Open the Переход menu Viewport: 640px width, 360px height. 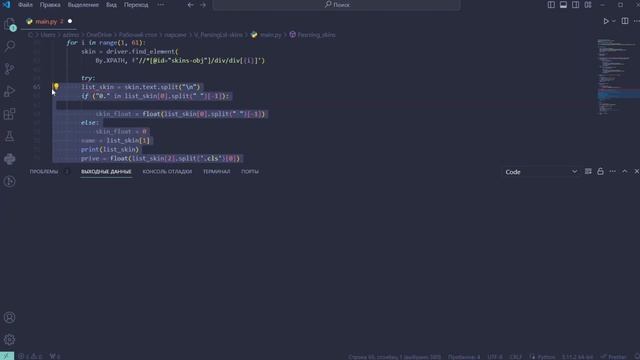[x=136, y=5]
